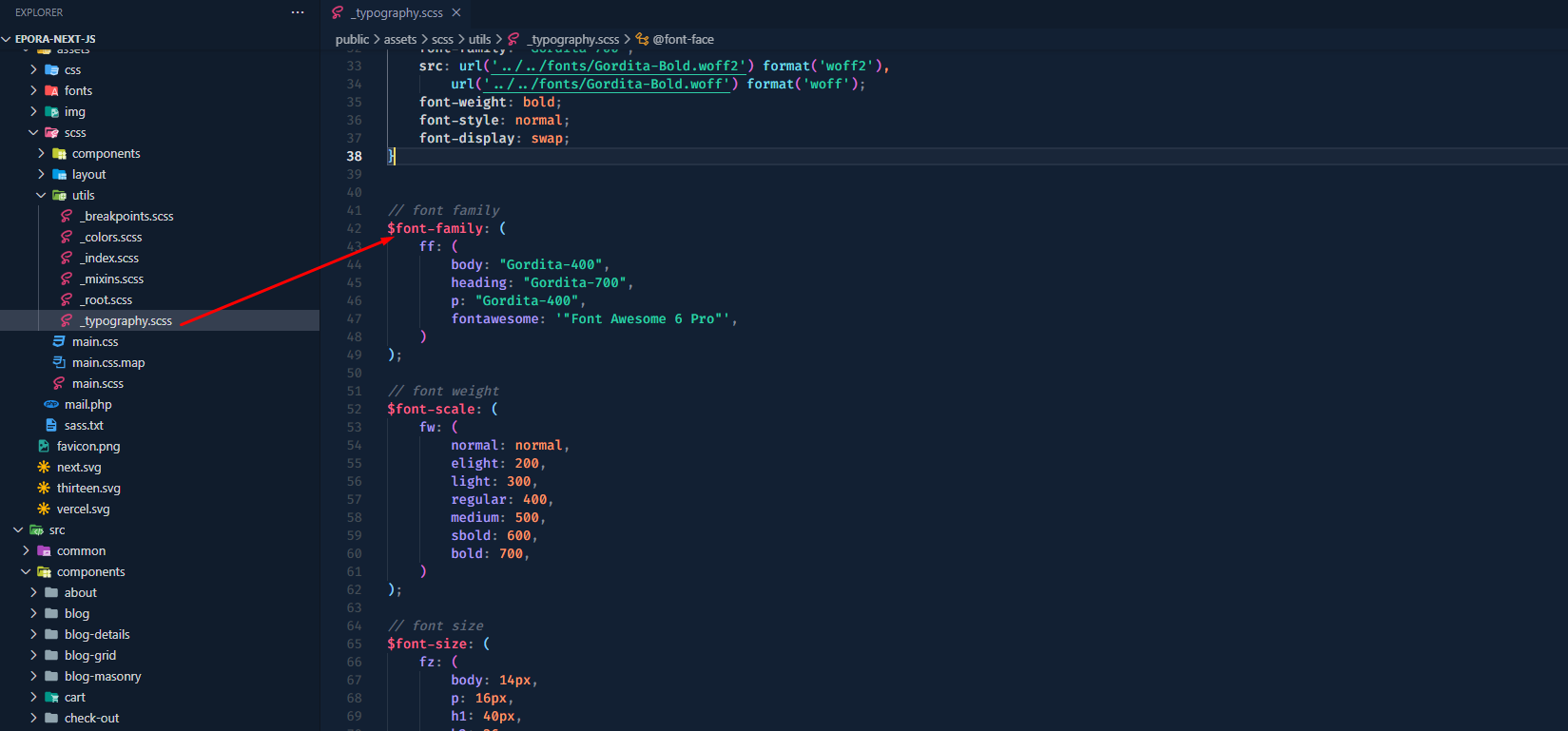Open the _colors.scss file
1568x731 pixels.
tap(111, 237)
